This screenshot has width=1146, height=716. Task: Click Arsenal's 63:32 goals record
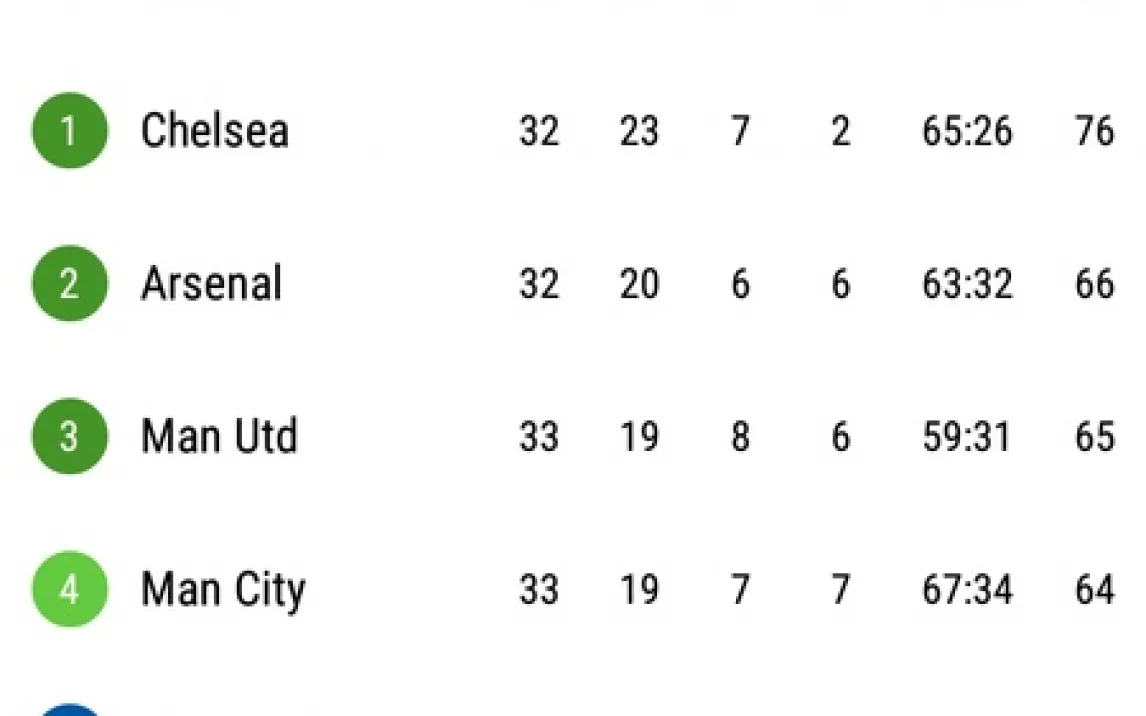(966, 284)
